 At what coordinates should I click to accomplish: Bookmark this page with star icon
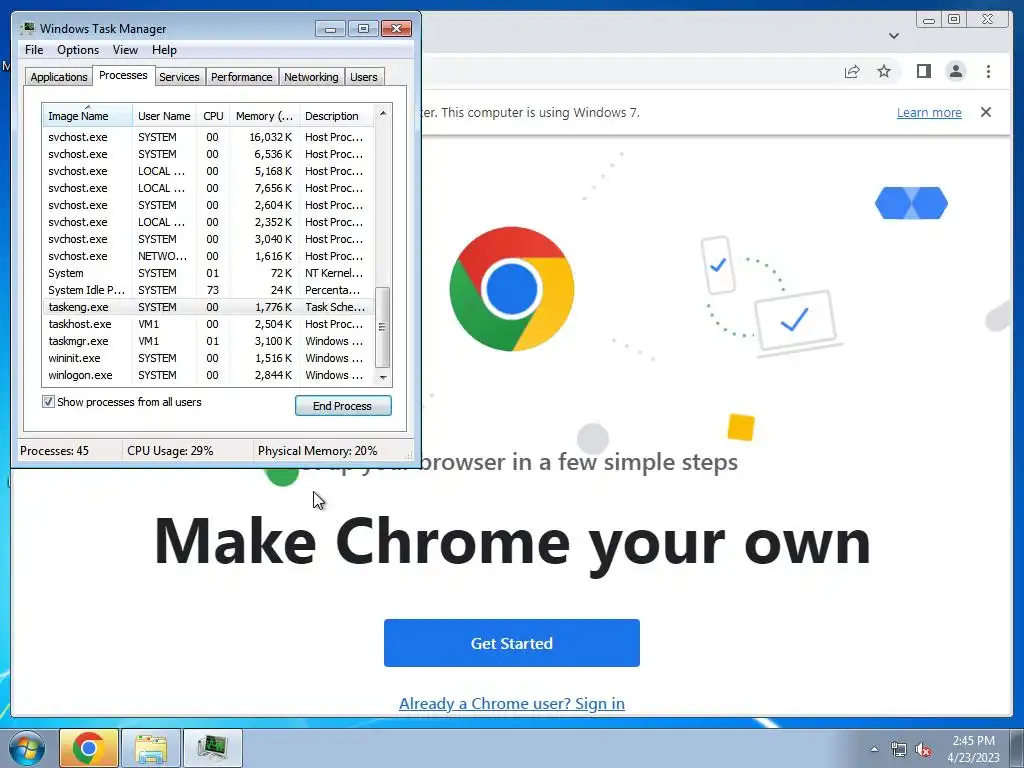[884, 71]
